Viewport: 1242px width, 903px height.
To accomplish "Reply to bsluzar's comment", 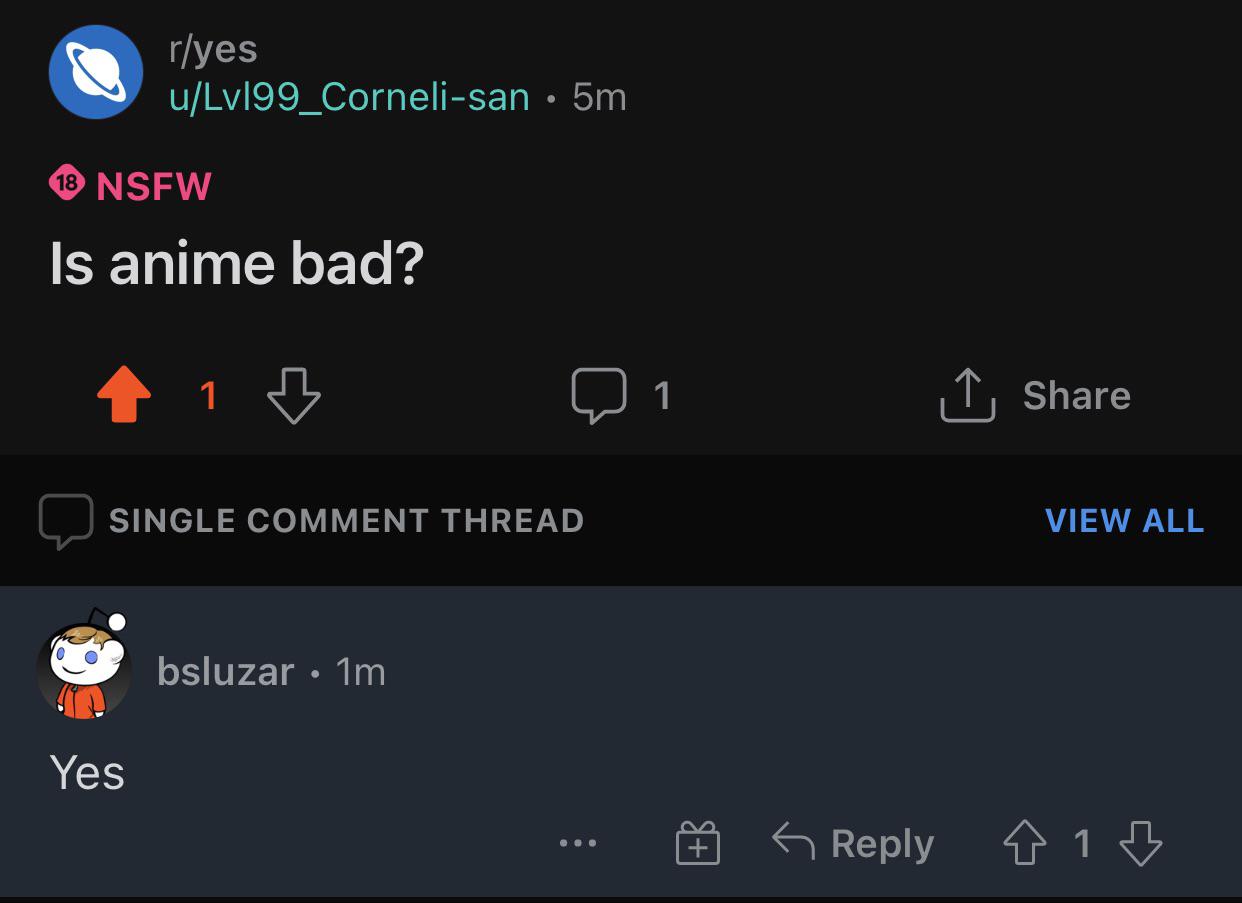I will click(x=853, y=843).
